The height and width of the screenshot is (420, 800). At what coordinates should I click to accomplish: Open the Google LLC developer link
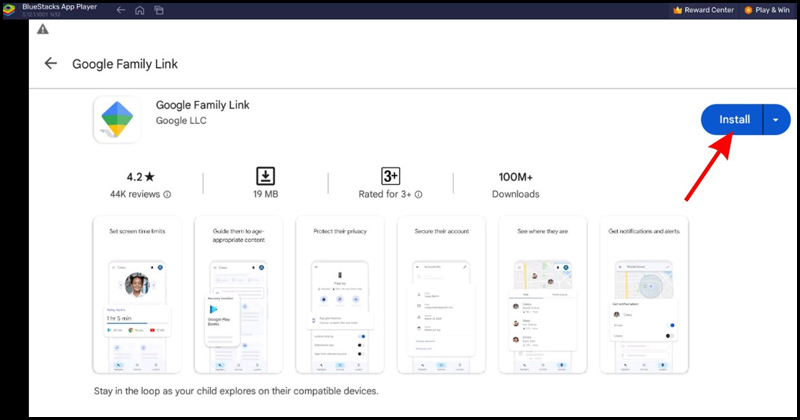coord(181,120)
